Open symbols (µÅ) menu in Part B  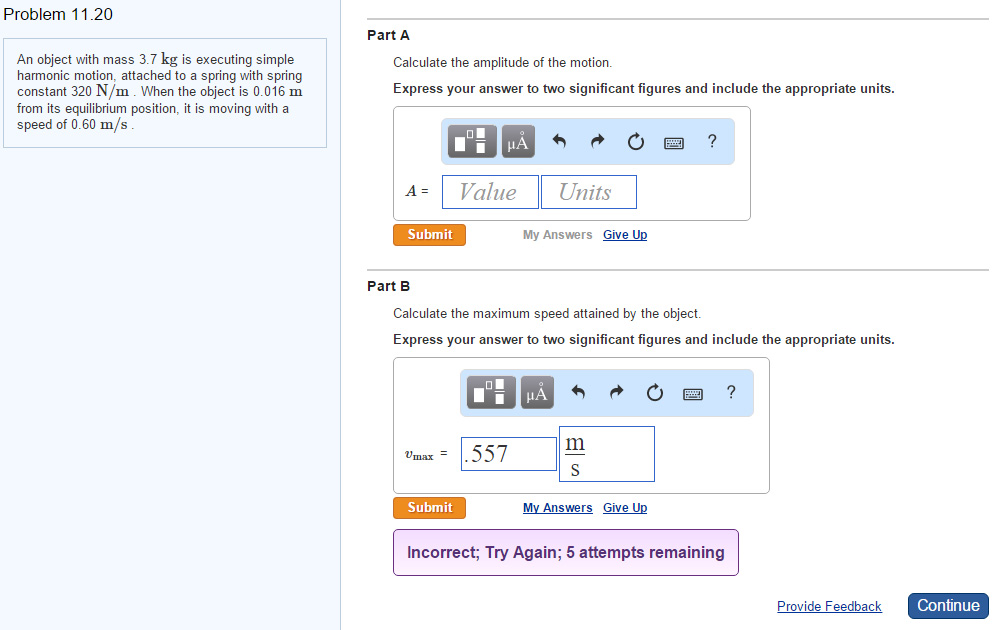tap(537, 393)
